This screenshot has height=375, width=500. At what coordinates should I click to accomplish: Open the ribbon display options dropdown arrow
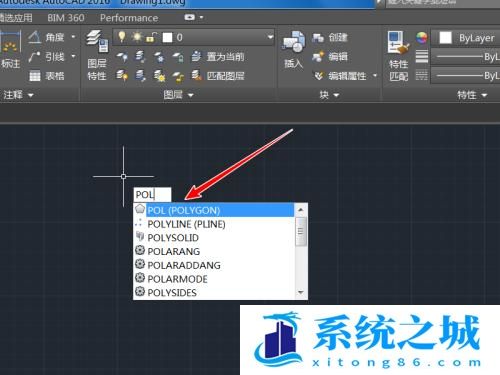201,17
